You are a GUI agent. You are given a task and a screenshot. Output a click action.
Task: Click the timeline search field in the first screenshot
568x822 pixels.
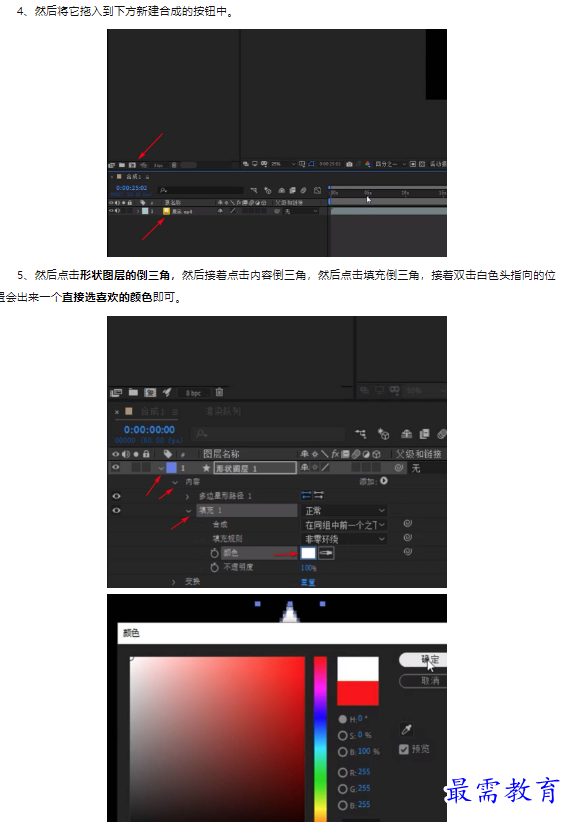(201, 190)
